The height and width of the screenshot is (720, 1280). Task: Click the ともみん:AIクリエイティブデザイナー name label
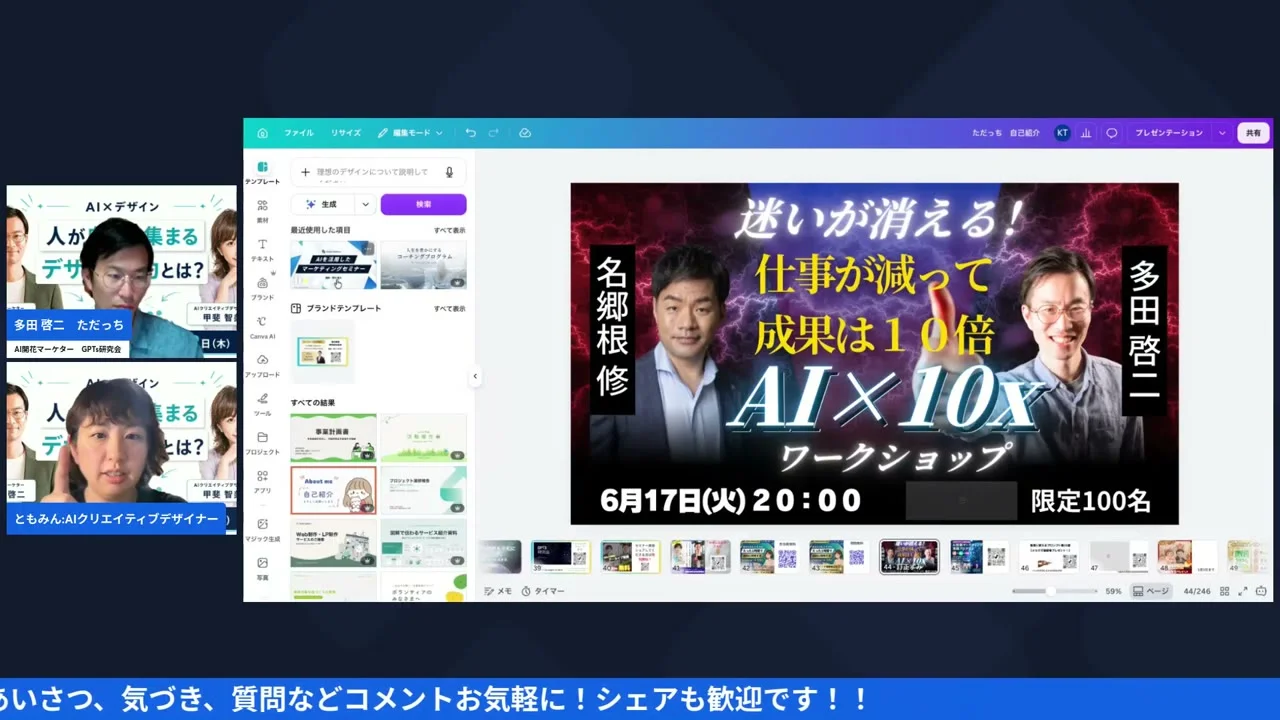coord(115,519)
